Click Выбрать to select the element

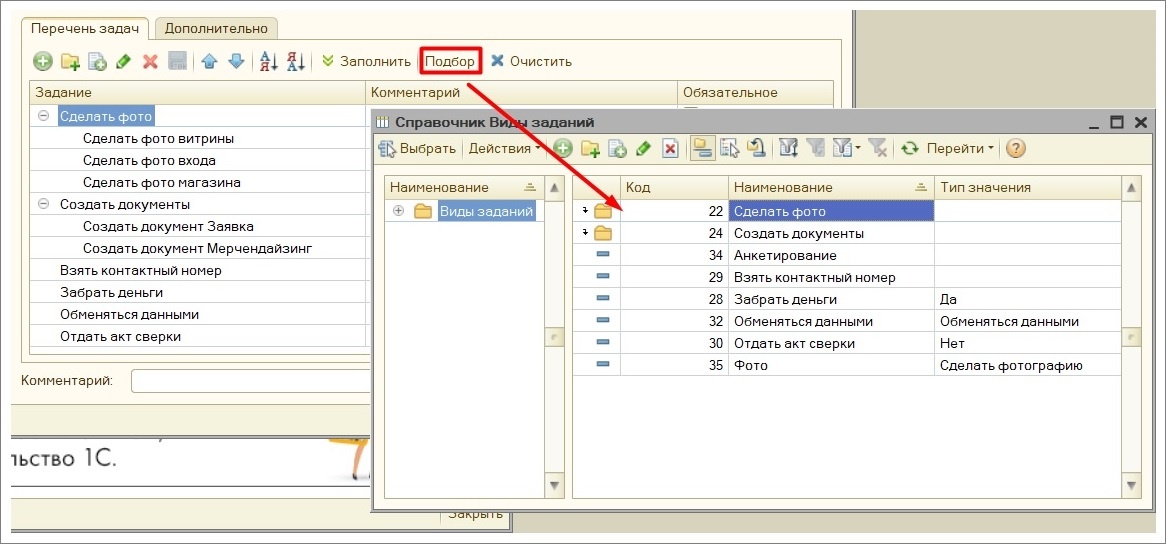(x=417, y=149)
